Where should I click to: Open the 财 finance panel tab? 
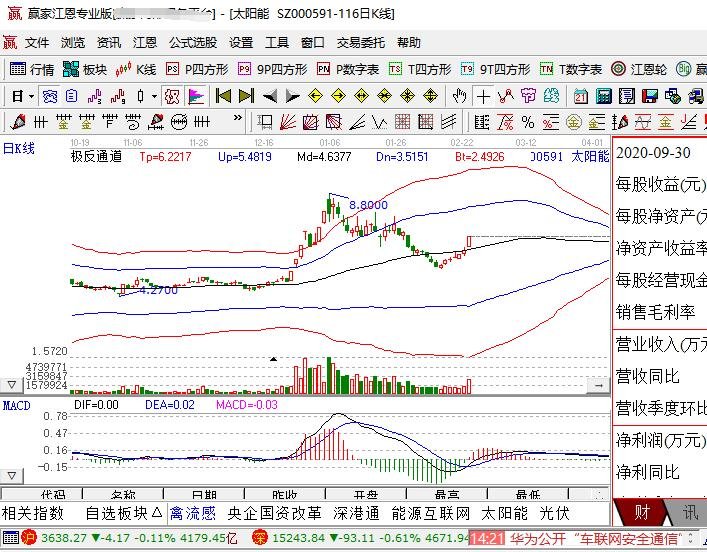click(642, 513)
